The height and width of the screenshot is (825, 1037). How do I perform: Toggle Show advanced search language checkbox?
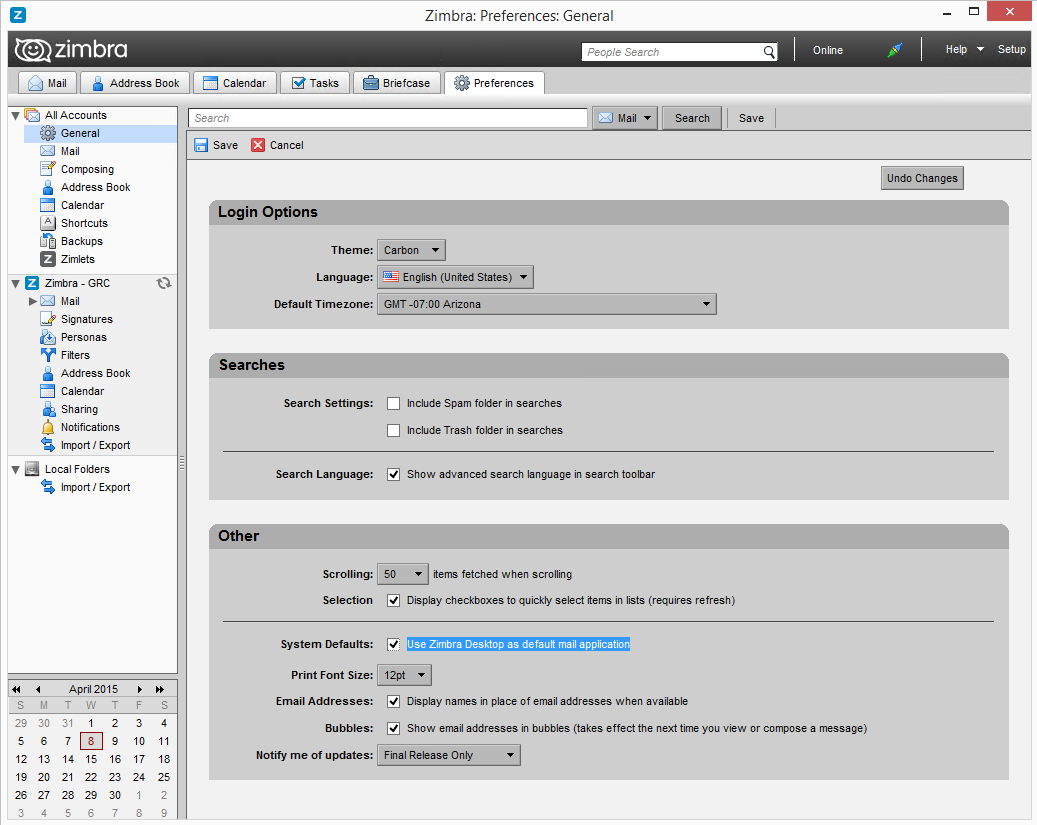pyautogui.click(x=394, y=474)
